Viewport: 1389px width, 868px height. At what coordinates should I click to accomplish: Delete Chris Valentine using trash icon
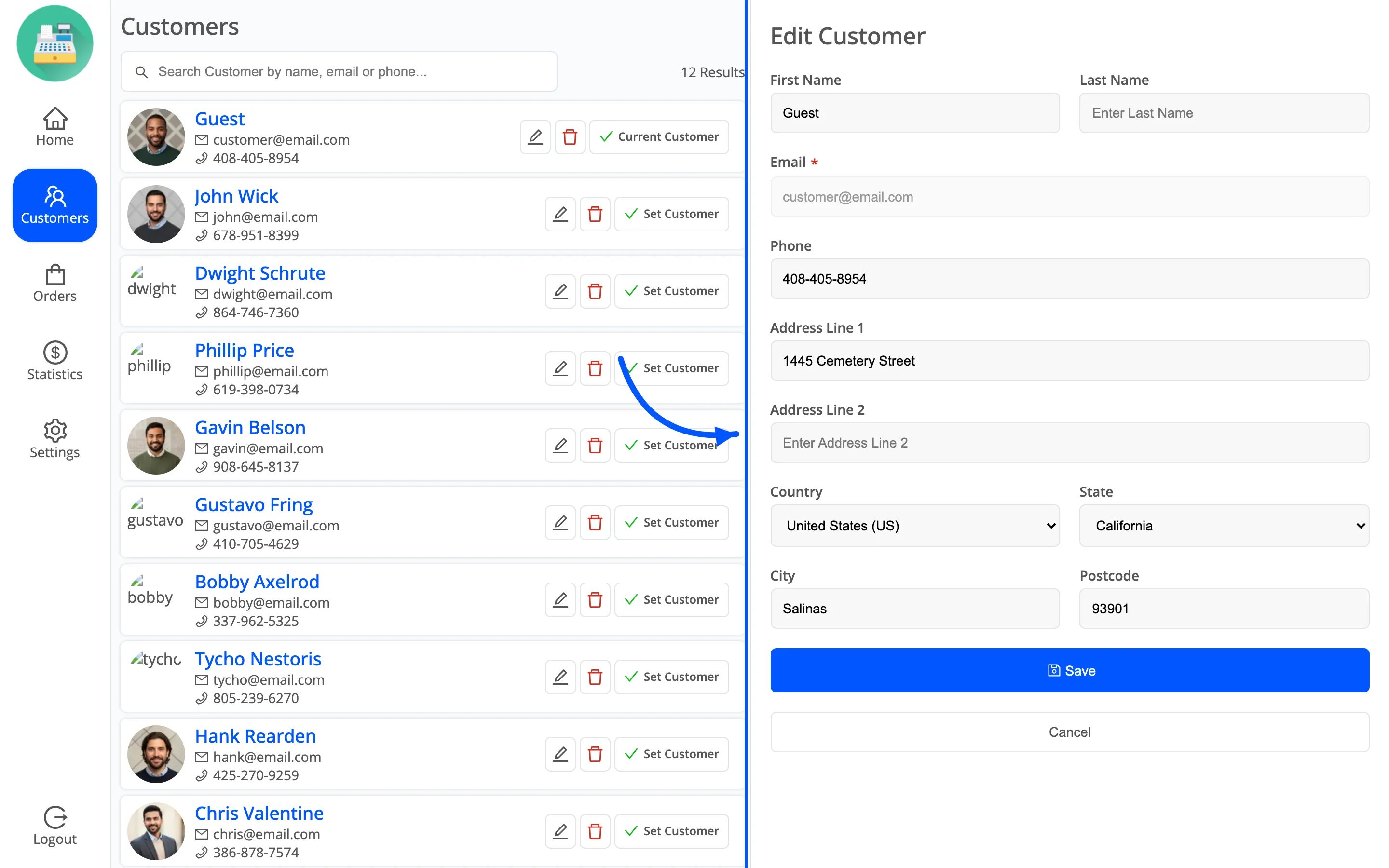(595, 831)
